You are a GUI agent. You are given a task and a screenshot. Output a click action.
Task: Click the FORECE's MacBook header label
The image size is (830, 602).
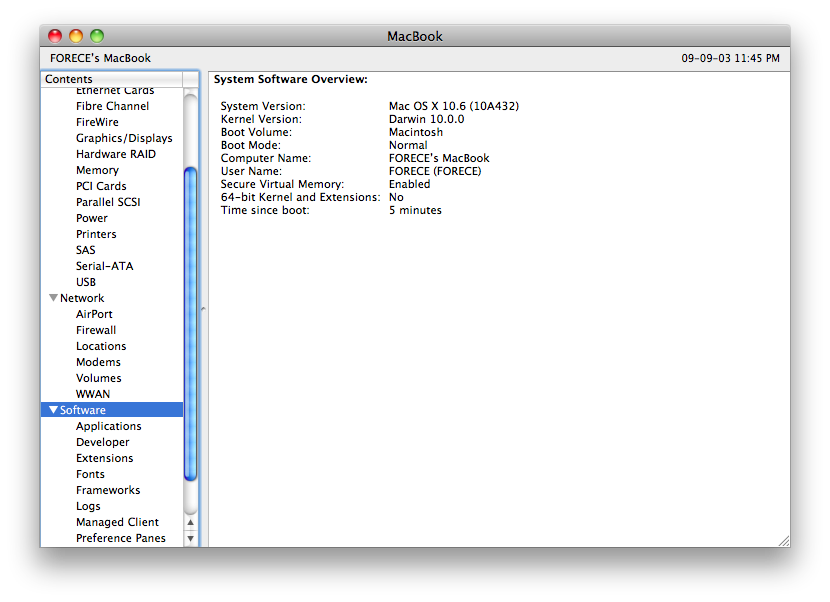tap(101, 58)
